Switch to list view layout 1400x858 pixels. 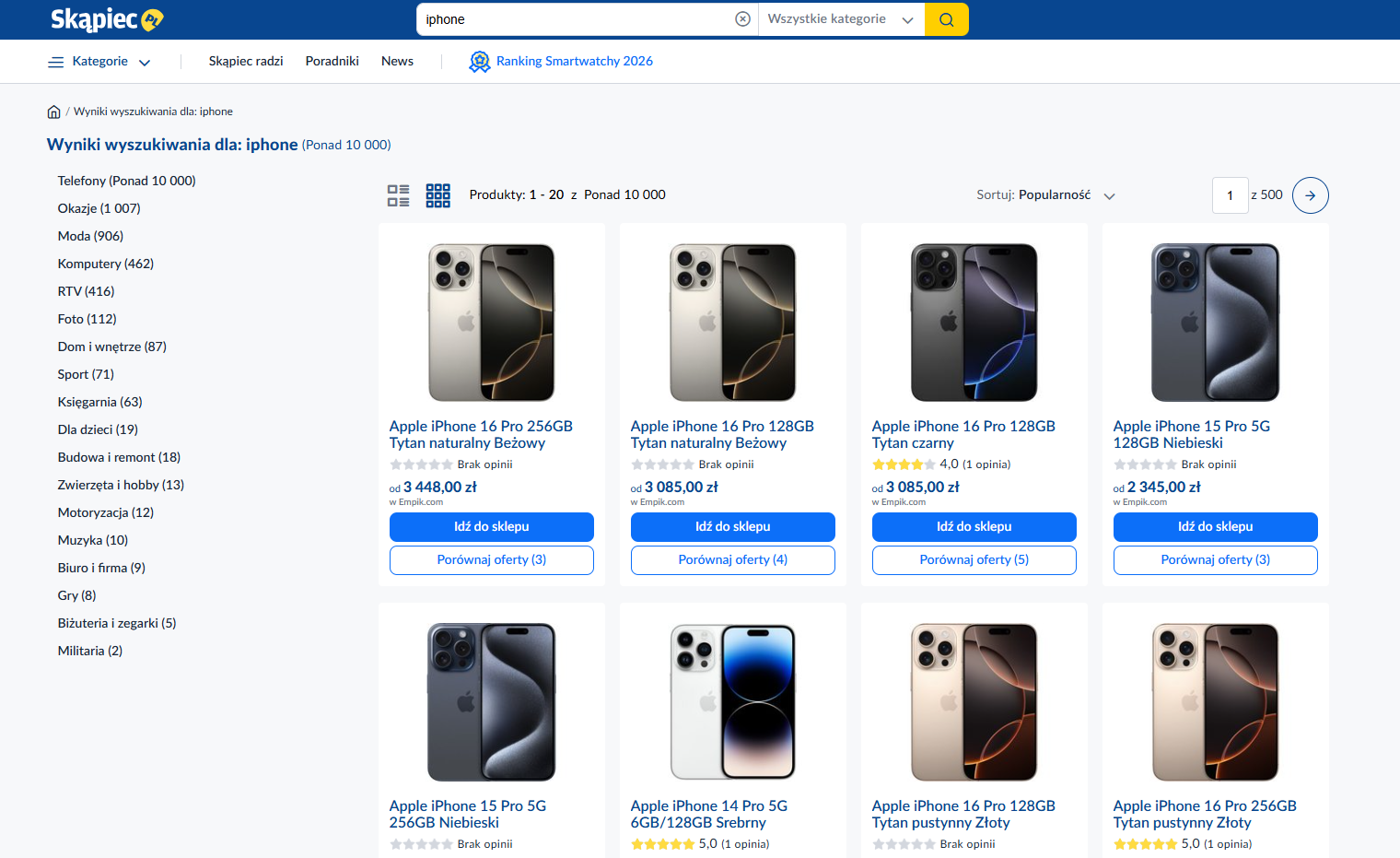click(399, 195)
